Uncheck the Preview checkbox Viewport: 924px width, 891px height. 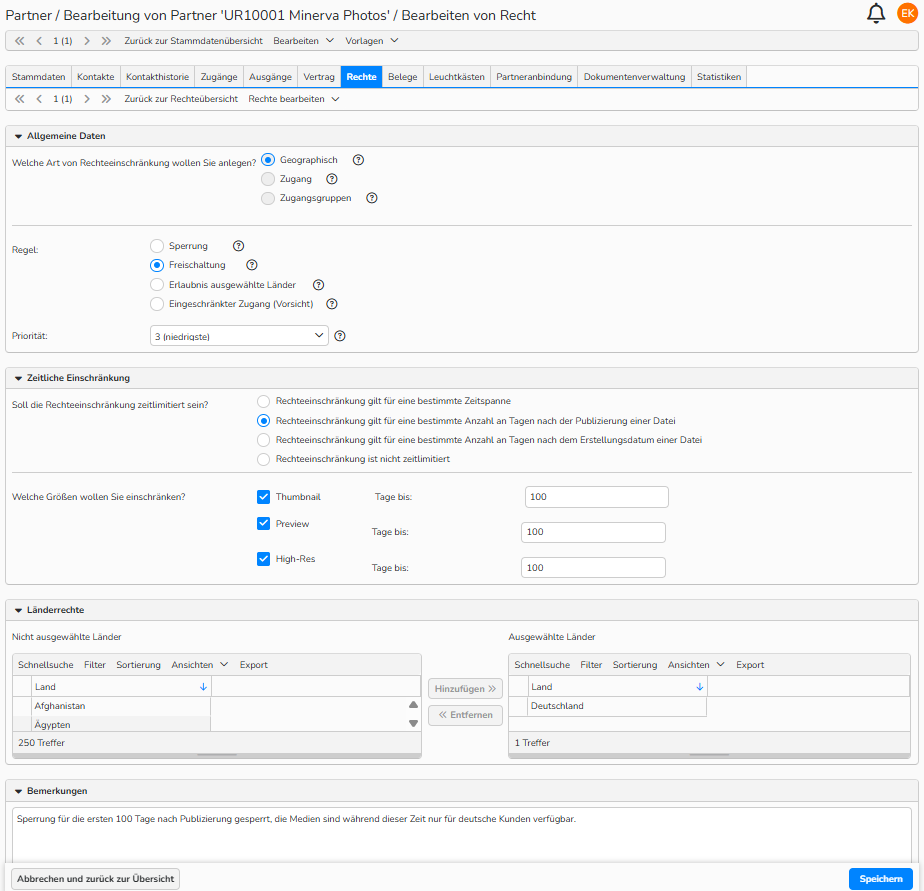[263, 523]
